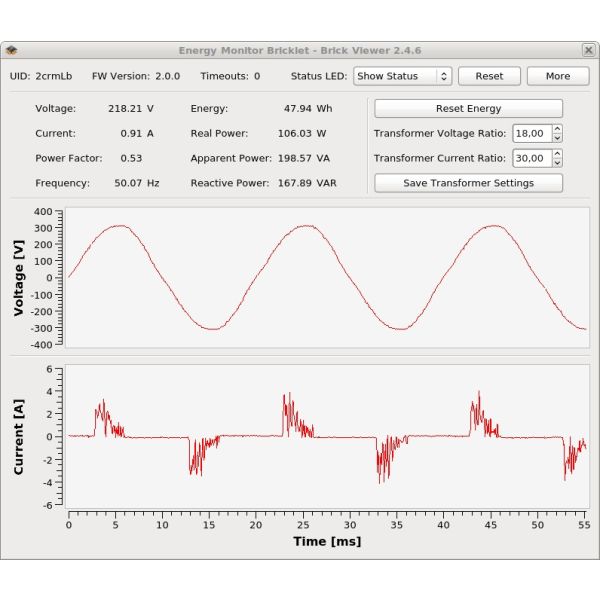Screen dimensions: 600x600
Task: Click the Status LED label
Action: (x=319, y=76)
